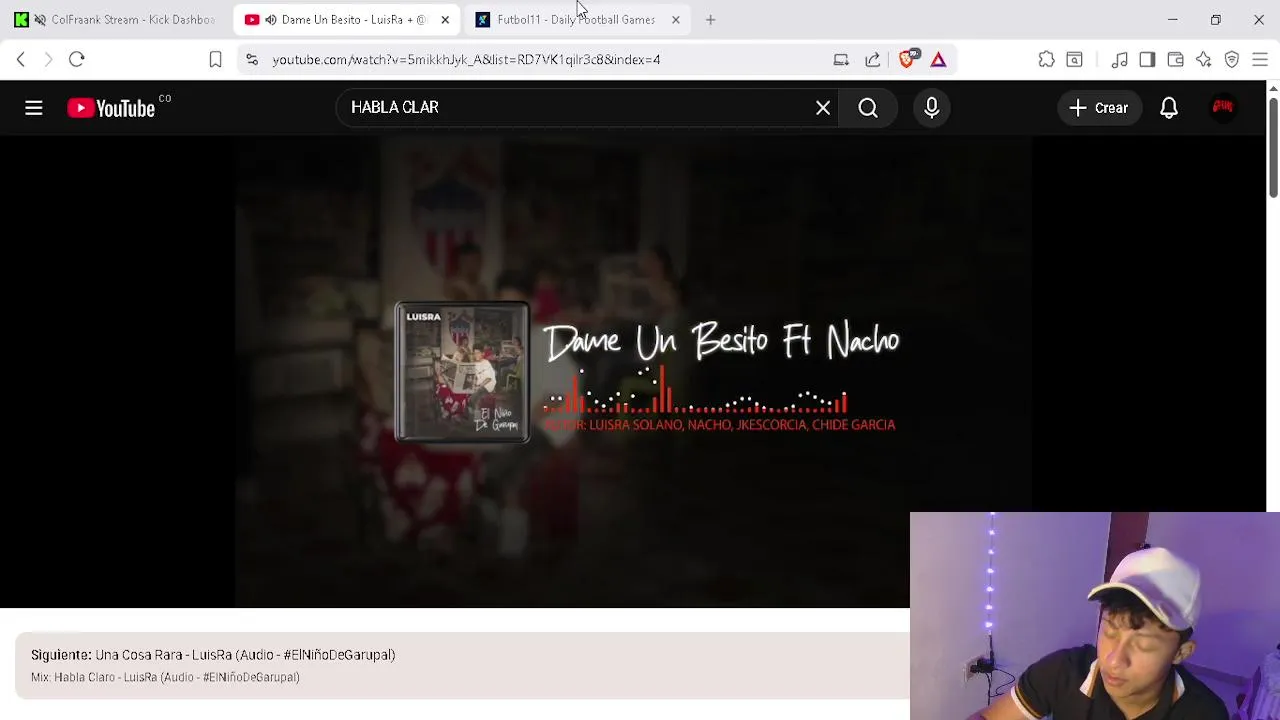Restore down the browser window

click(x=1216, y=20)
